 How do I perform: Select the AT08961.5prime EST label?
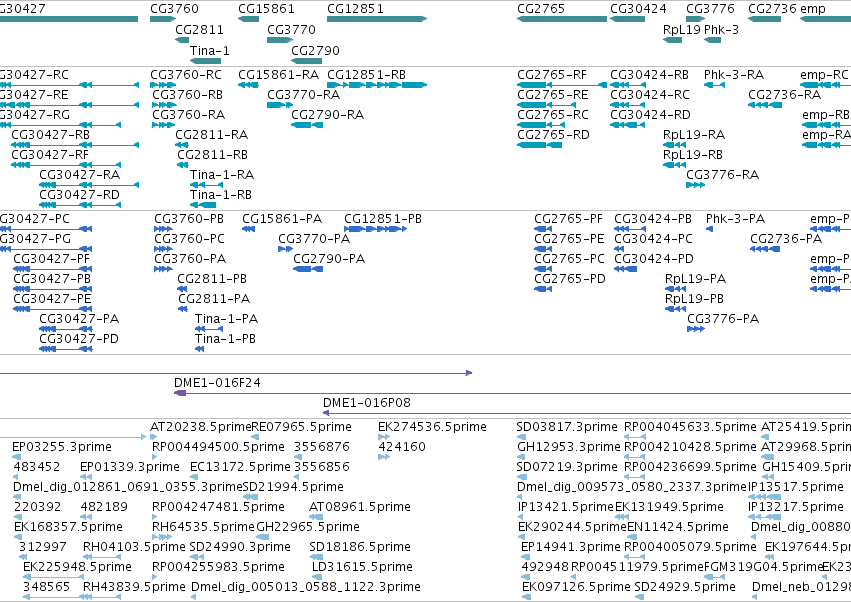point(360,508)
